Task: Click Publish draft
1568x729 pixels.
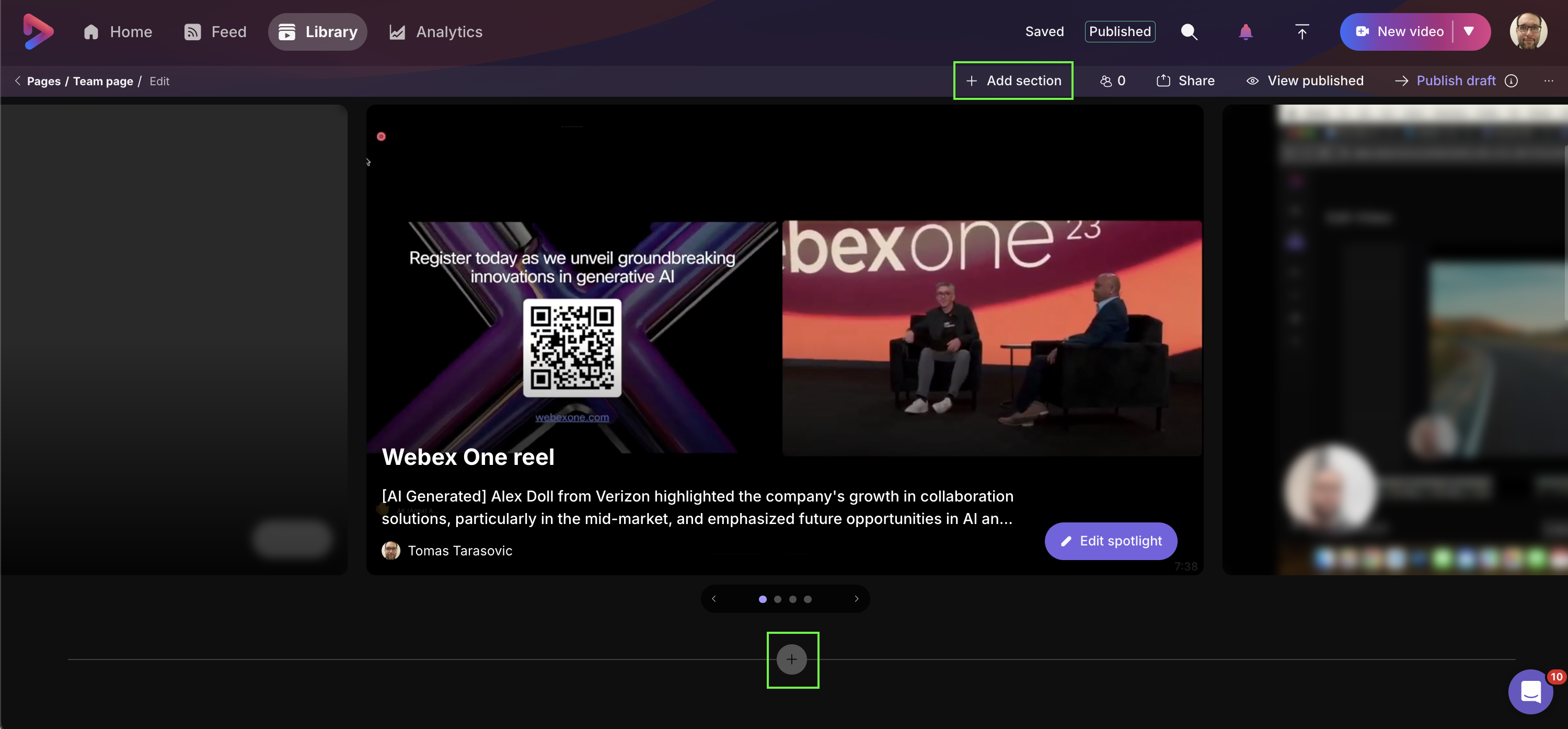Action: coord(1445,81)
